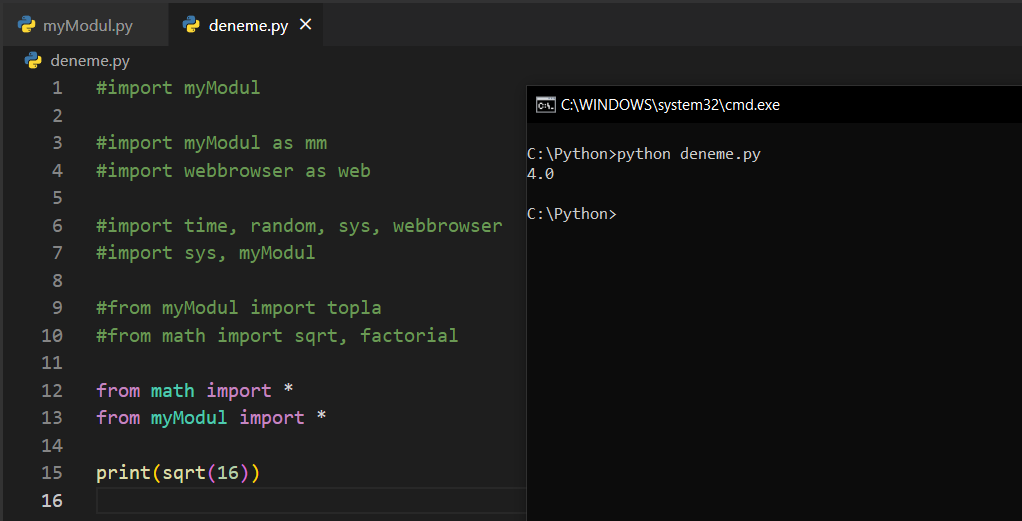Switch to the myModul.py tab
This screenshot has height=521, width=1022.
[x=87, y=25]
